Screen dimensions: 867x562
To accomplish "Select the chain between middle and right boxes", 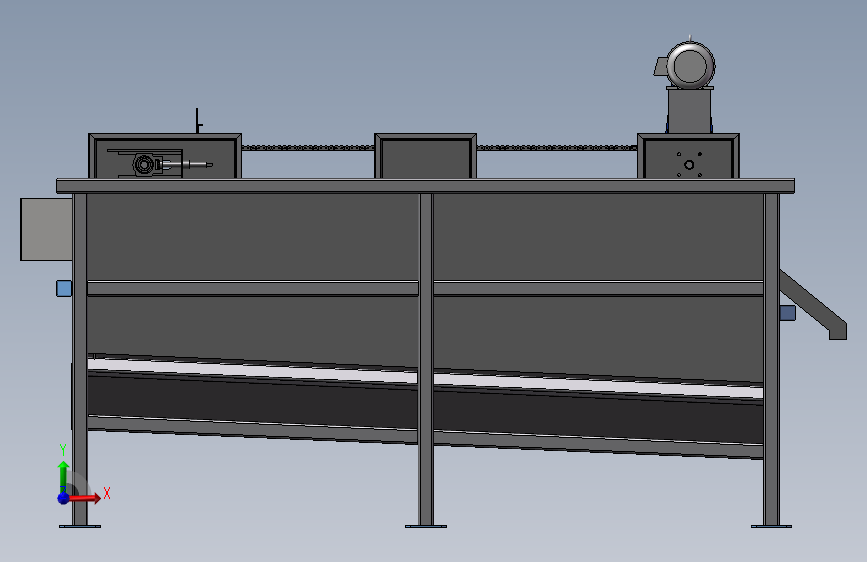I will tap(557, 148).
